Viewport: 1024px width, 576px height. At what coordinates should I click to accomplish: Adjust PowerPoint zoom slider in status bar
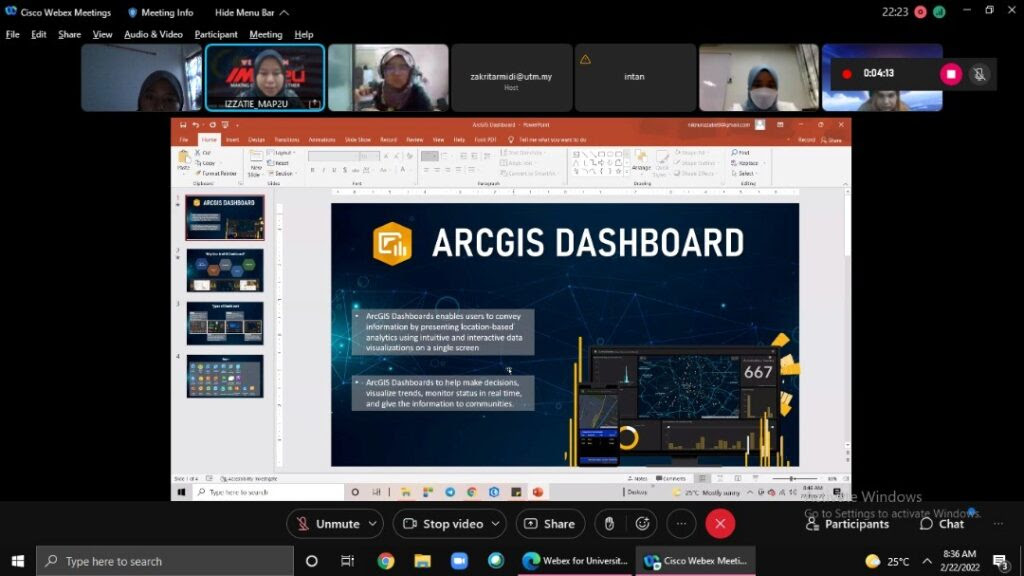792,479
